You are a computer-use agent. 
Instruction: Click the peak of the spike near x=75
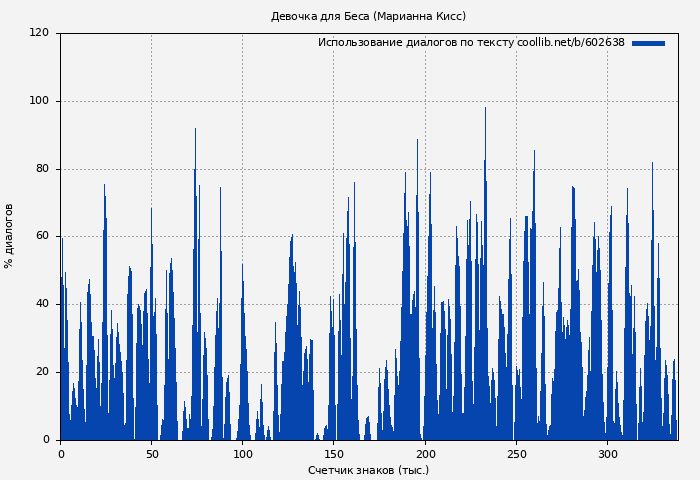tap(195, 130)
